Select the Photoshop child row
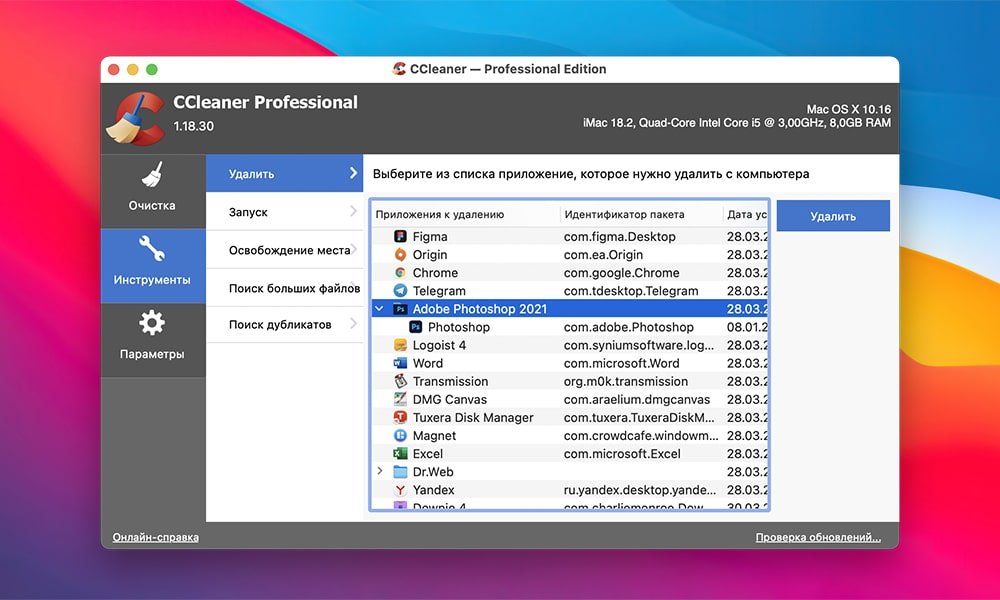This screenshot has width=1000, height=600. coord(458,327)
